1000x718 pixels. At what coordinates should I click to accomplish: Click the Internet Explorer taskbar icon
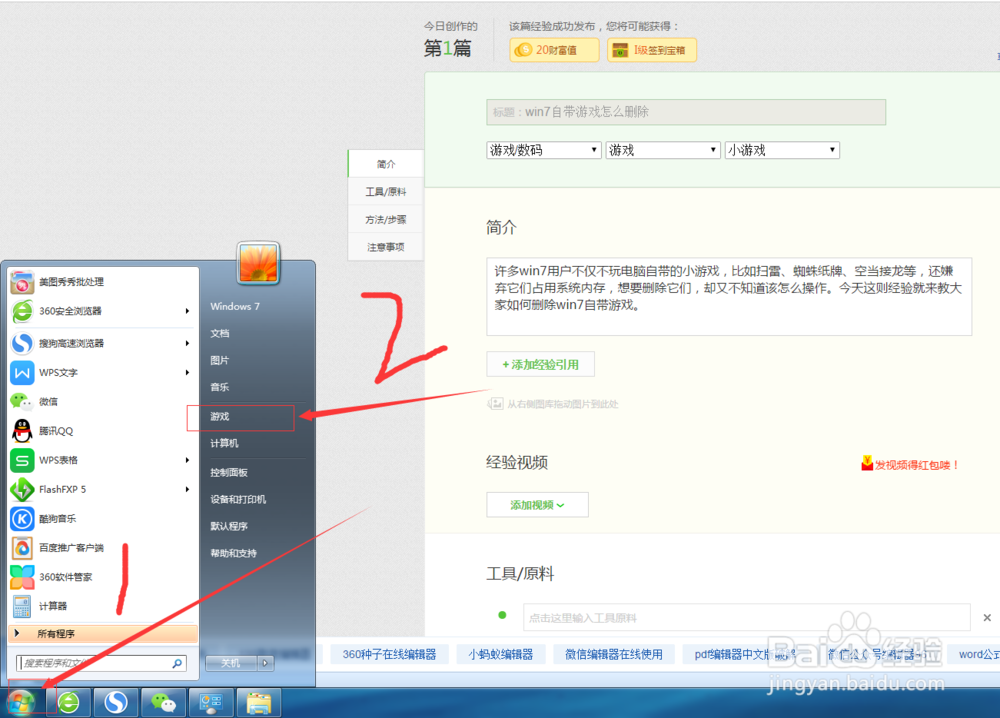68,702
